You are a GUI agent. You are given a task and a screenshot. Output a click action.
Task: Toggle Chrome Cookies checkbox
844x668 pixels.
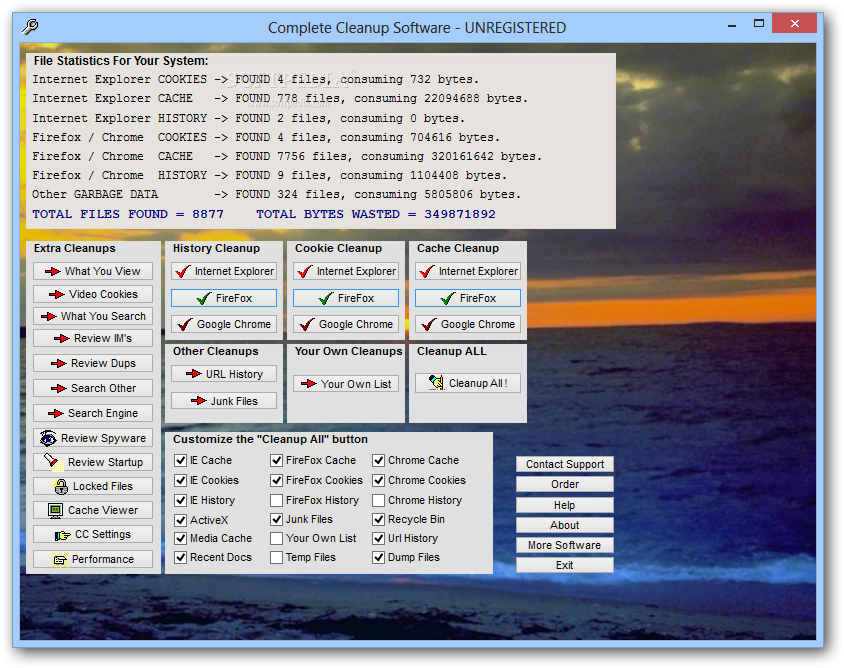[x=379, y=480]
